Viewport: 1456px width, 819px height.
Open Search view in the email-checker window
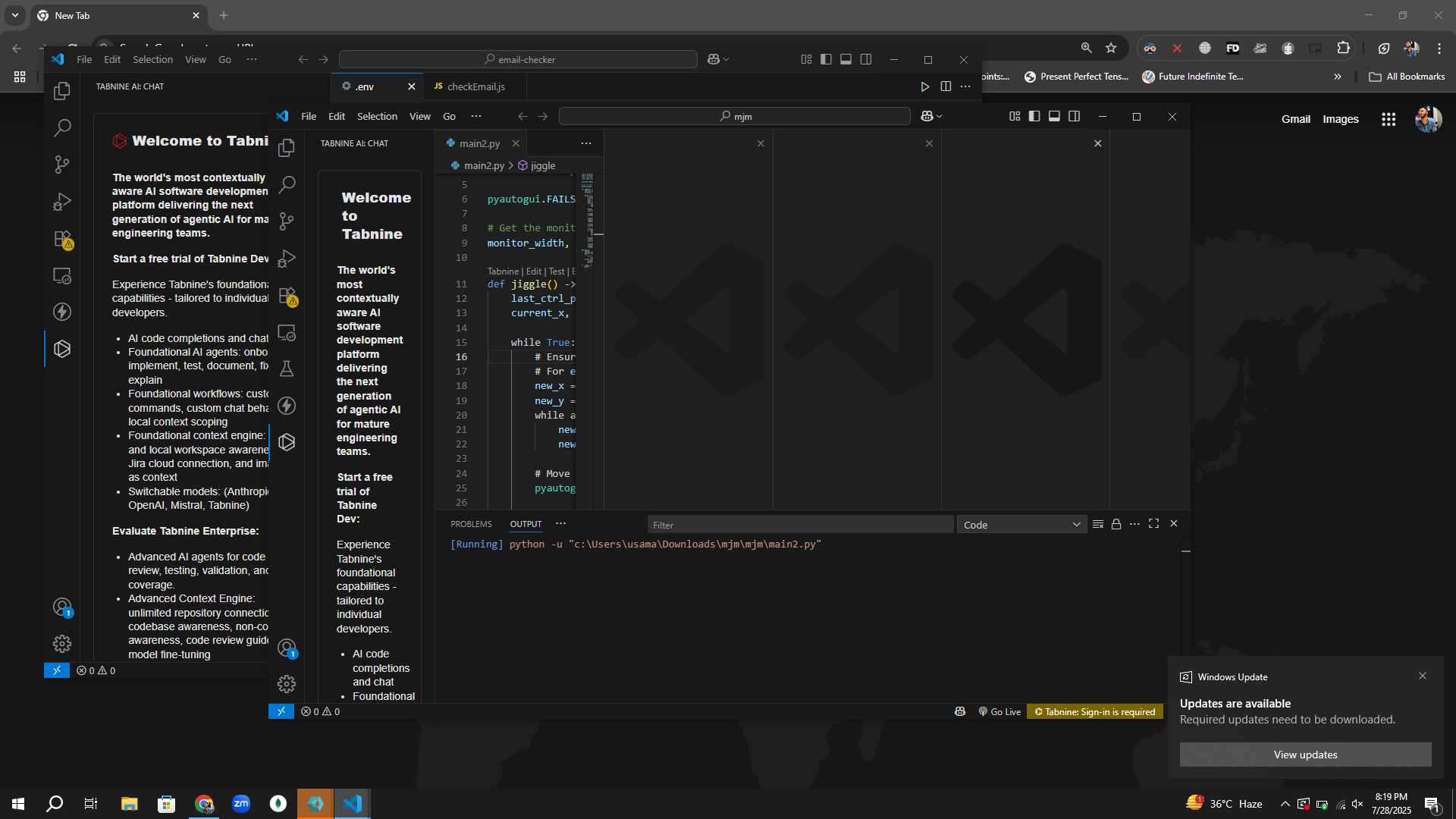[62, 127]
